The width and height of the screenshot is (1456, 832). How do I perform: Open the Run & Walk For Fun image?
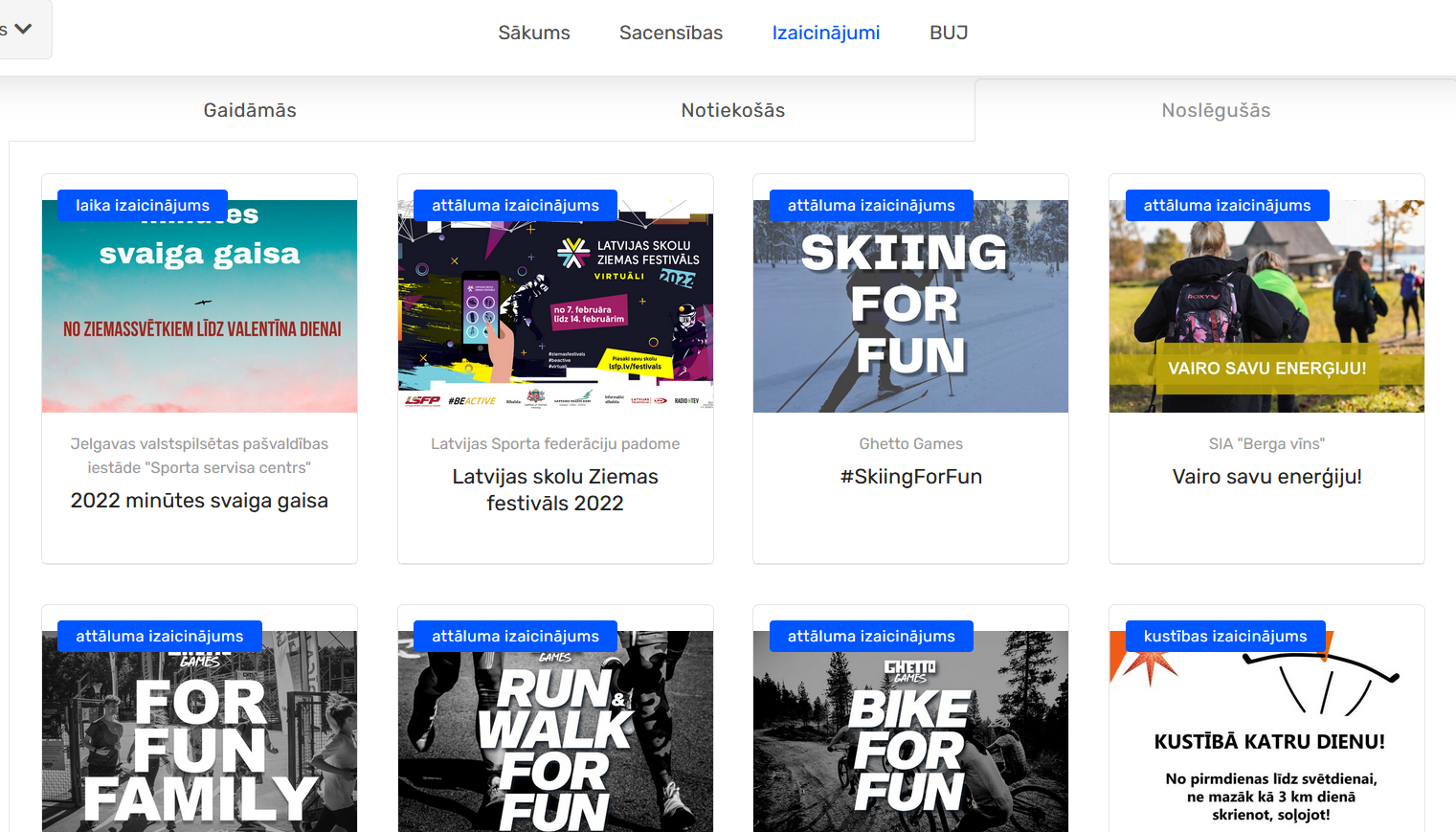[555, 731]
